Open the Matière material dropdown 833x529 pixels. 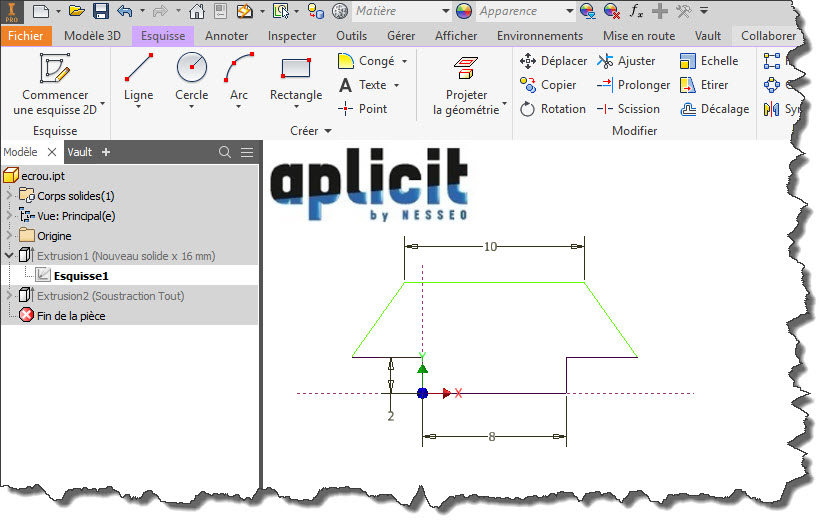(x=441, y=12)
